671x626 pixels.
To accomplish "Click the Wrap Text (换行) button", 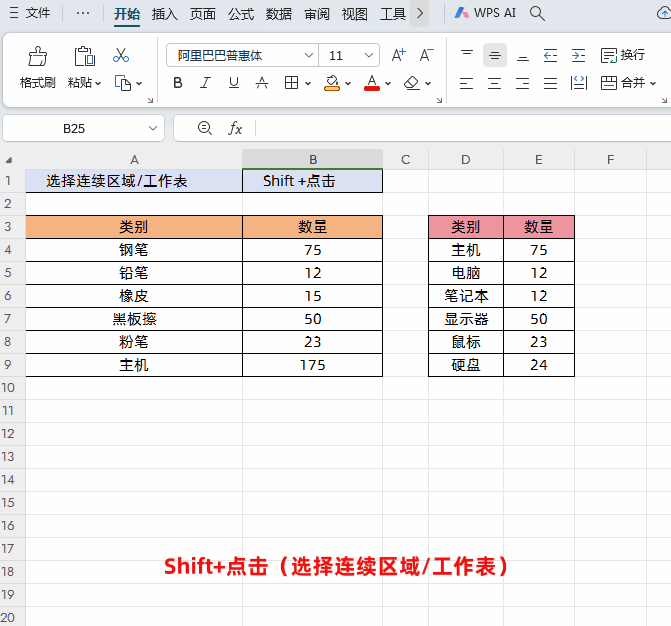I will pos(622,55).
